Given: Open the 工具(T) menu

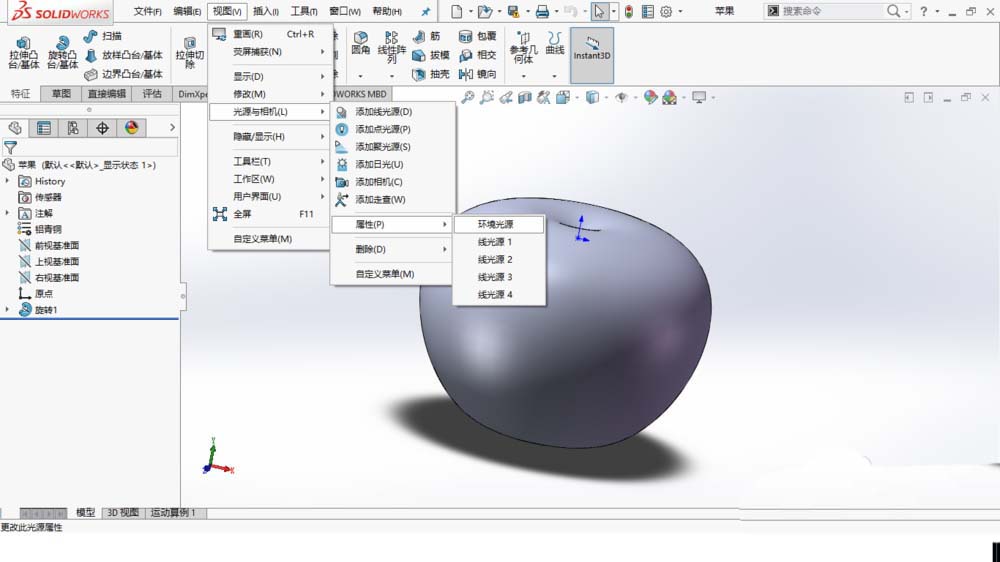Looking at the screenshot, I should coord(304,11).
